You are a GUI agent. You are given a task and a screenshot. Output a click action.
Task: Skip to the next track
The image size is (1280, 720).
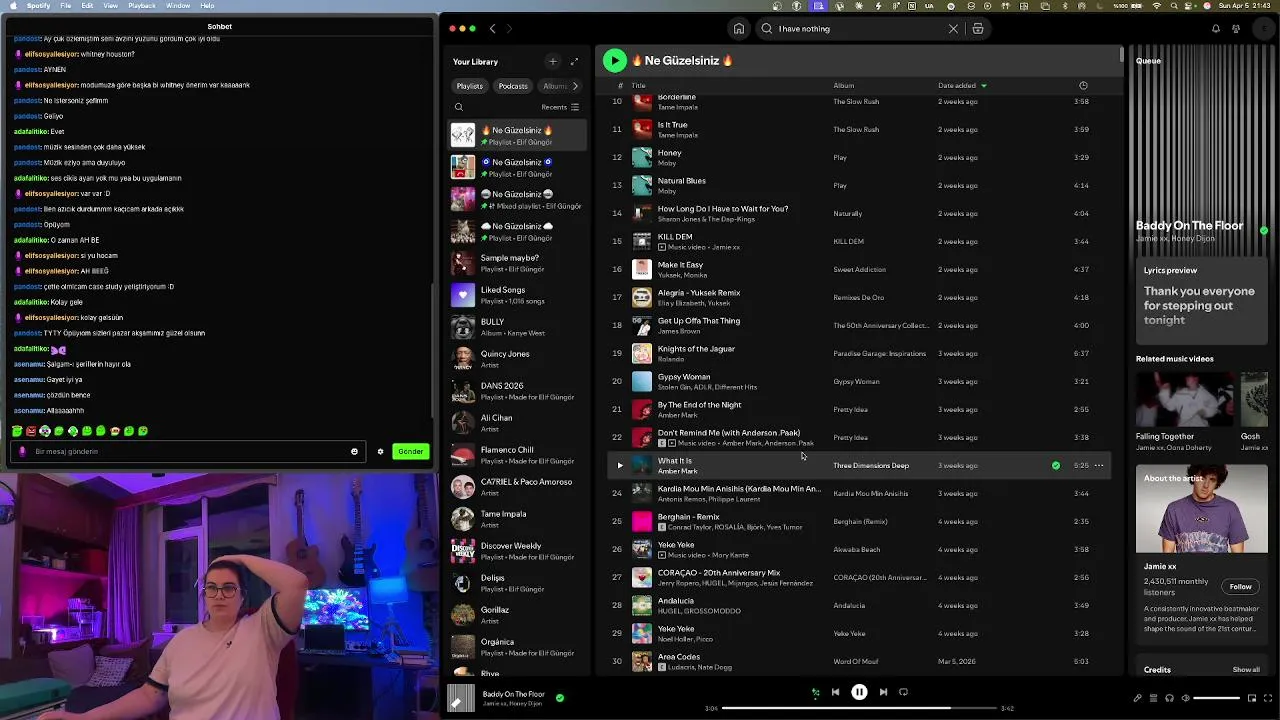(x=883, y=692)
